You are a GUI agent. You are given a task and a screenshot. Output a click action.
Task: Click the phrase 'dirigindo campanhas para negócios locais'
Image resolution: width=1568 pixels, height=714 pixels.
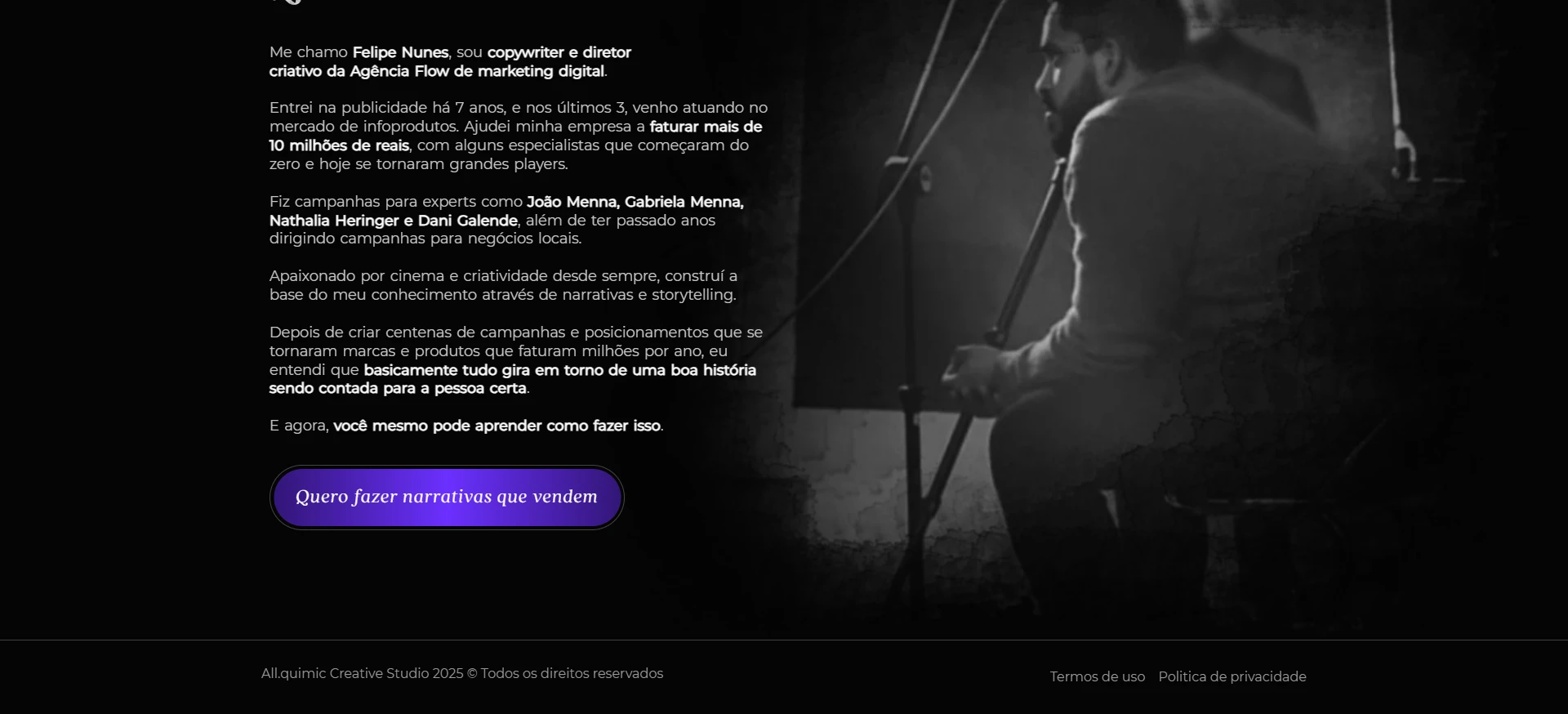[425, 239]
